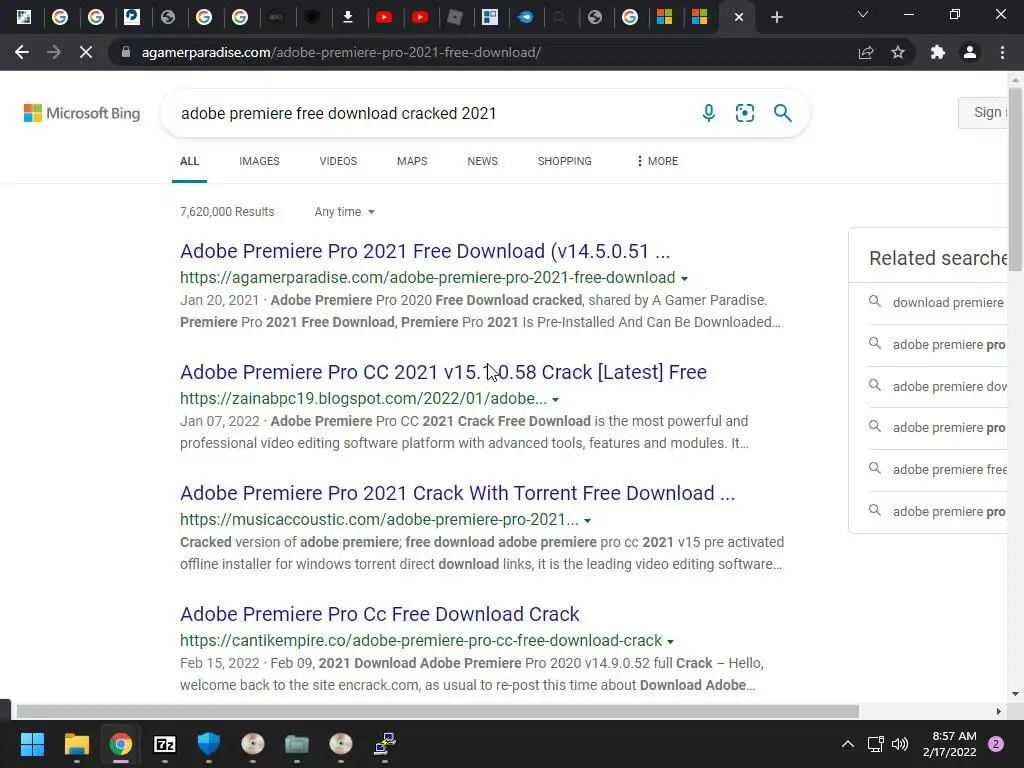Click the Microsoft Bing logo
Viewport: 1024px width, 768px height.
[x=82, y=113]
